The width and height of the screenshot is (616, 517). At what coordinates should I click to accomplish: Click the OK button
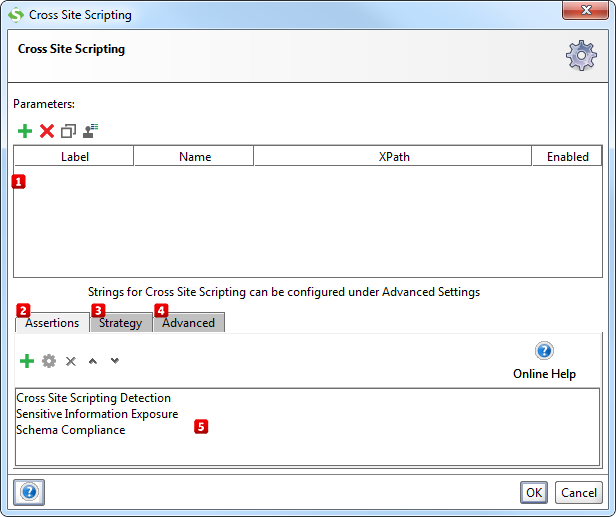click(x=534, y=492)
